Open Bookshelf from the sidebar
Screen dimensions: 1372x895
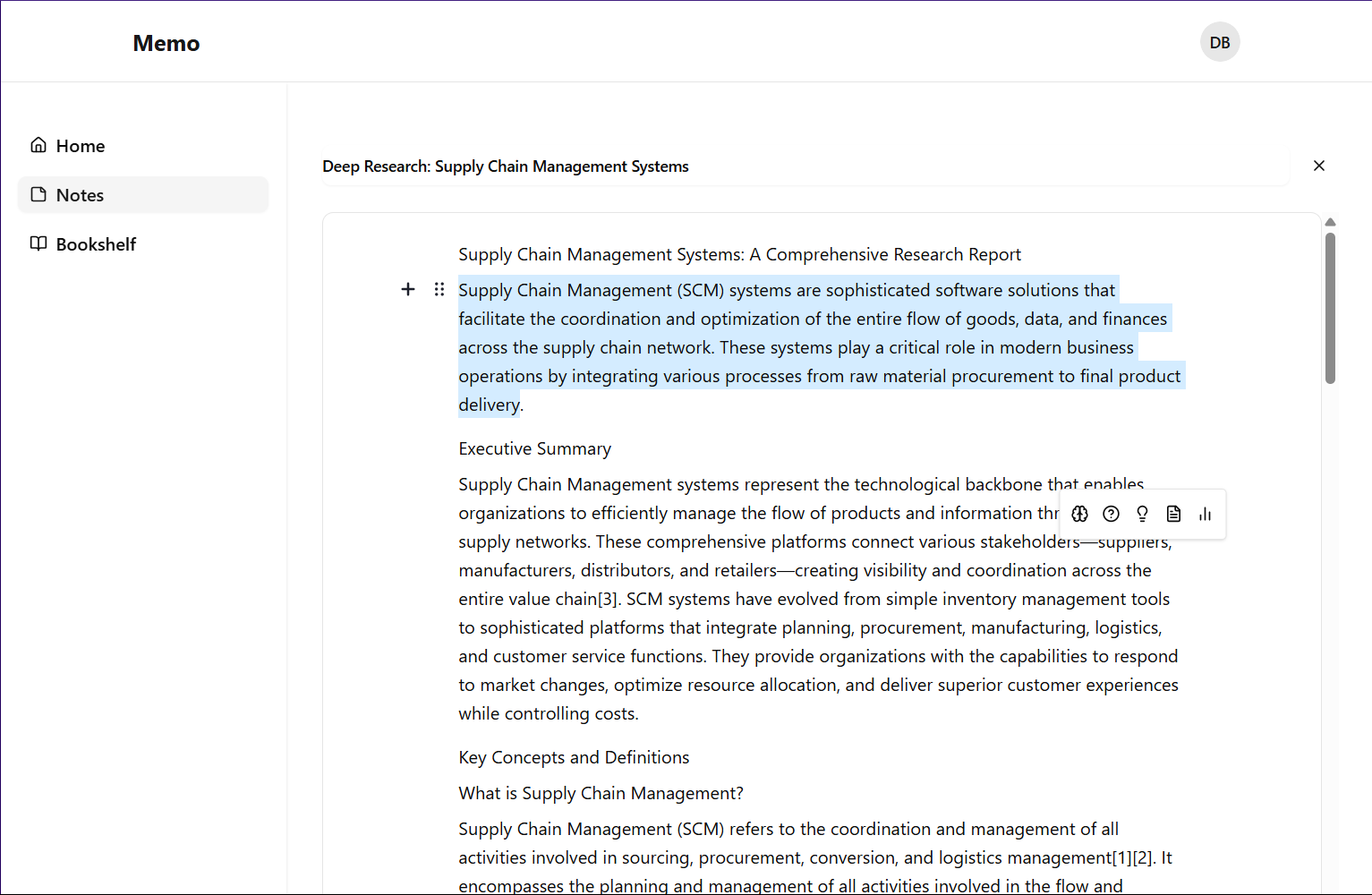click(x=143, y=244)
